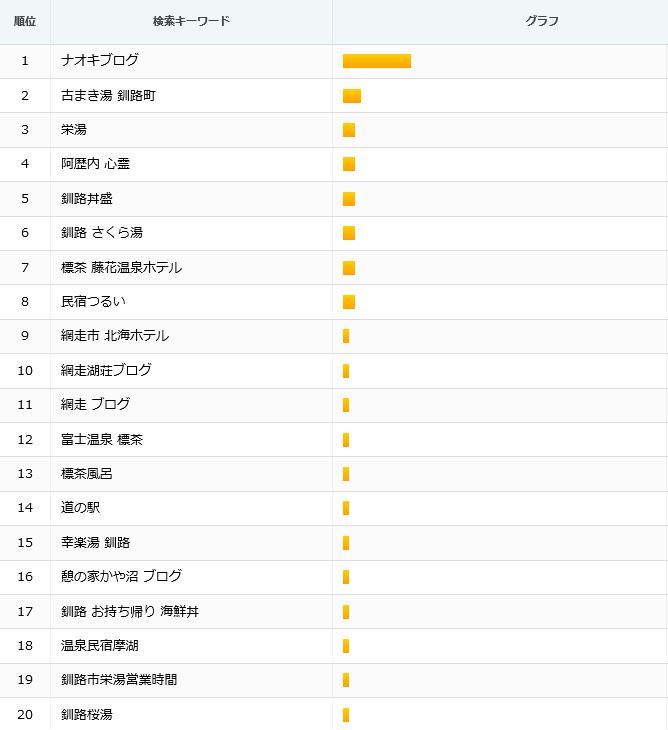Select keyword 釧路市栄湯営業時間
This screenshot has height=730, width=668.
coord(119,680)
